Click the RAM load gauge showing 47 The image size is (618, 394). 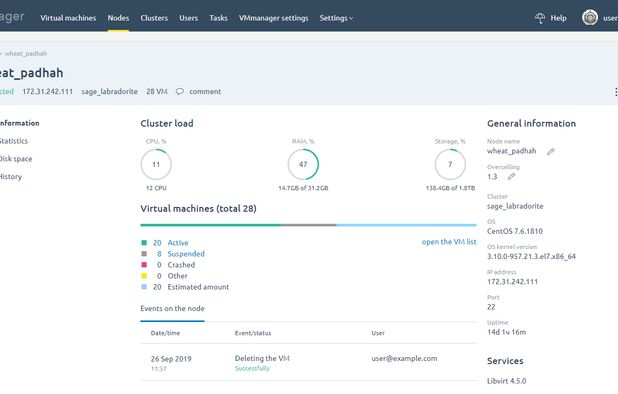[303, 164]
